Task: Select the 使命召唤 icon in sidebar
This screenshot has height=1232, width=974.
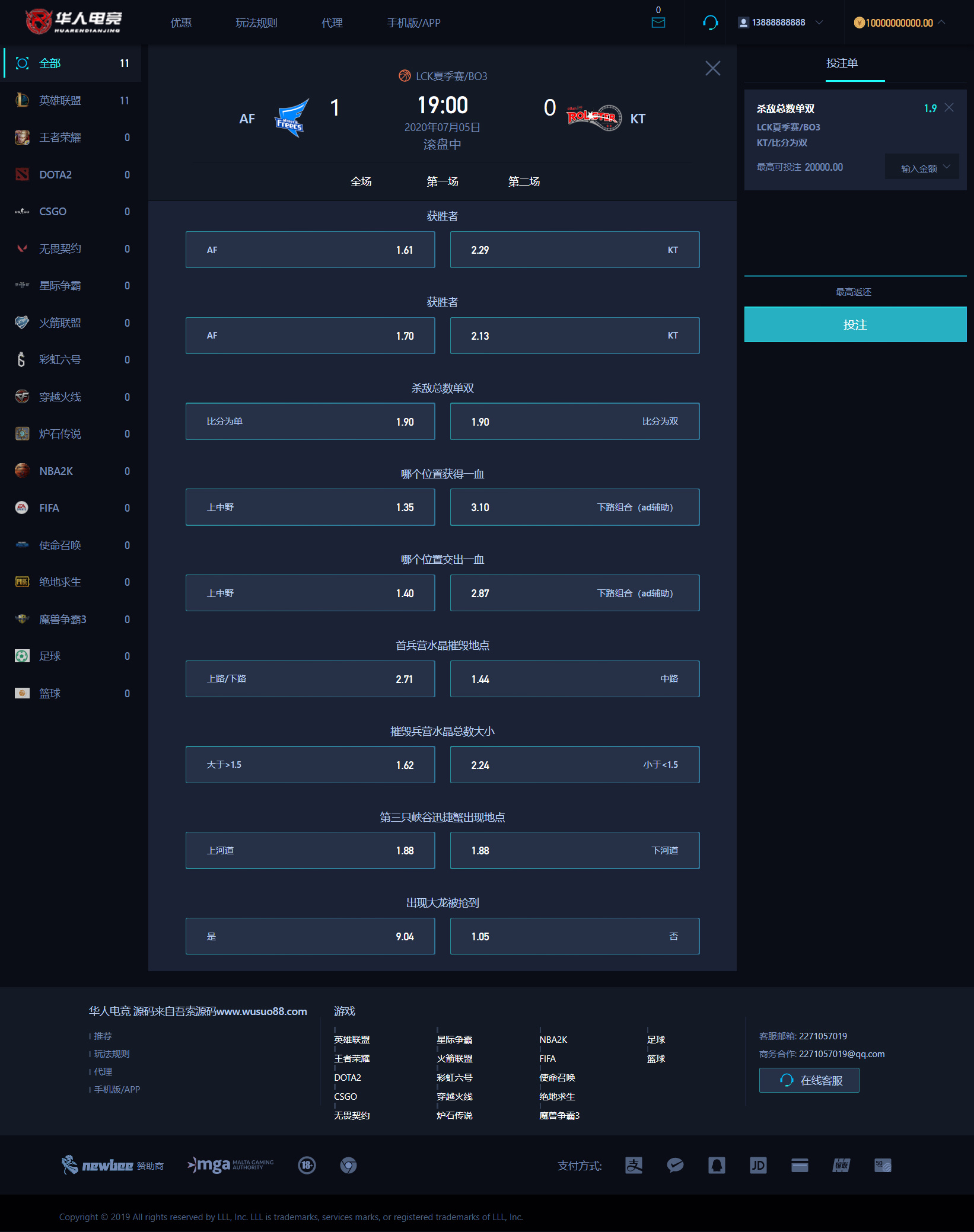Action: coord(22,545)
